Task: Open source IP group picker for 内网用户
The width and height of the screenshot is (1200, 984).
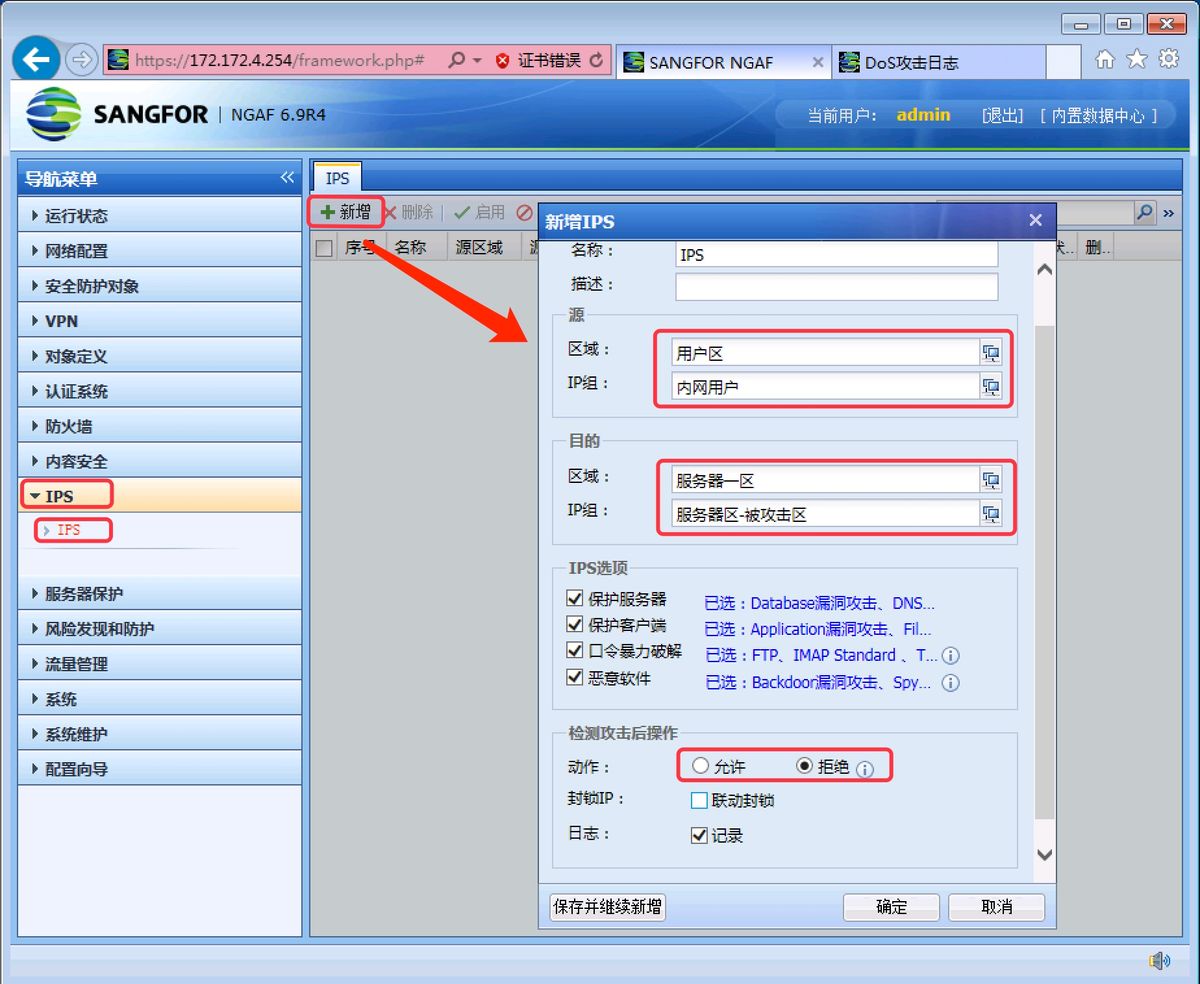Action: 991,387
